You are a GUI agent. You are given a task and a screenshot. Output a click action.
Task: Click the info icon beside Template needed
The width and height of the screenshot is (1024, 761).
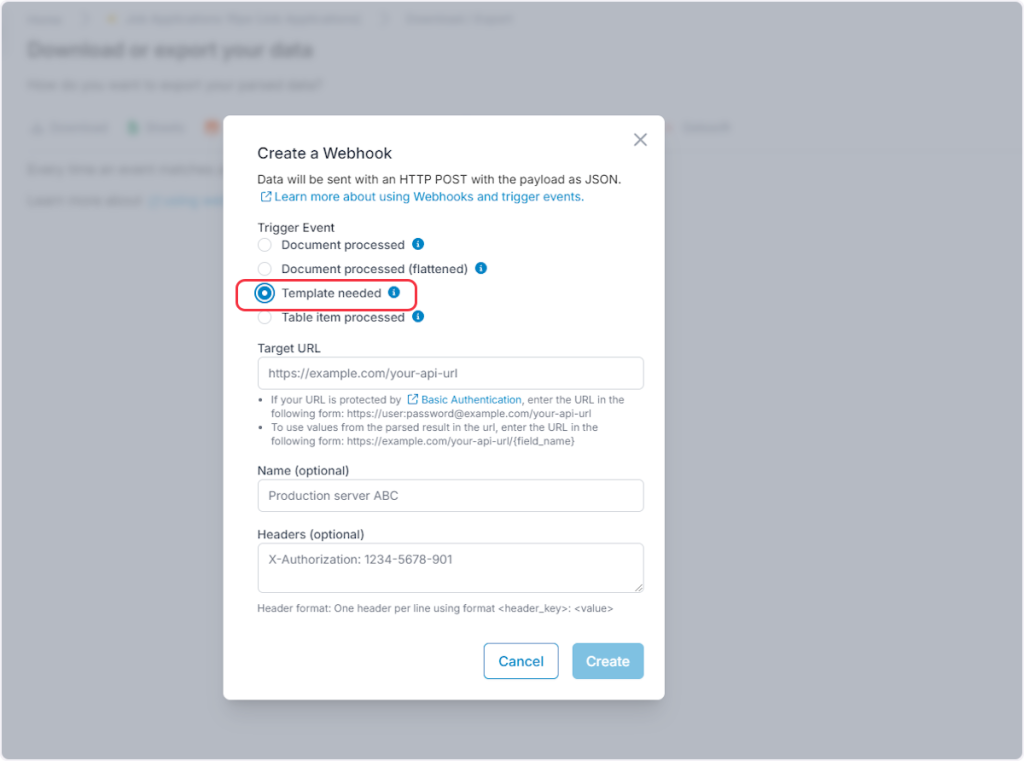click(394, 293)
